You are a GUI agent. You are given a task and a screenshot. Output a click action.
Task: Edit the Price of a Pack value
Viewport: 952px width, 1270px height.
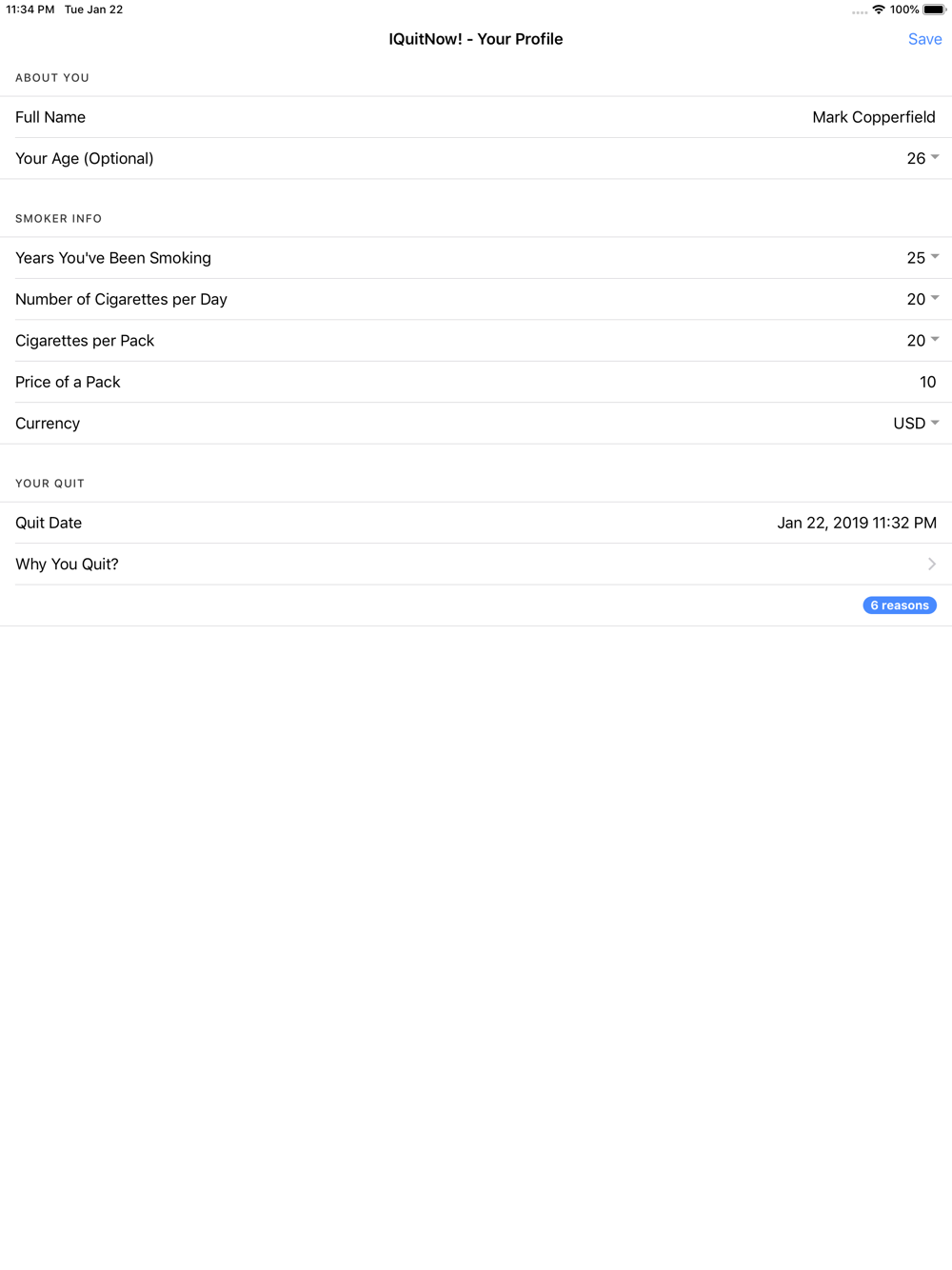[x=927, y=382]
